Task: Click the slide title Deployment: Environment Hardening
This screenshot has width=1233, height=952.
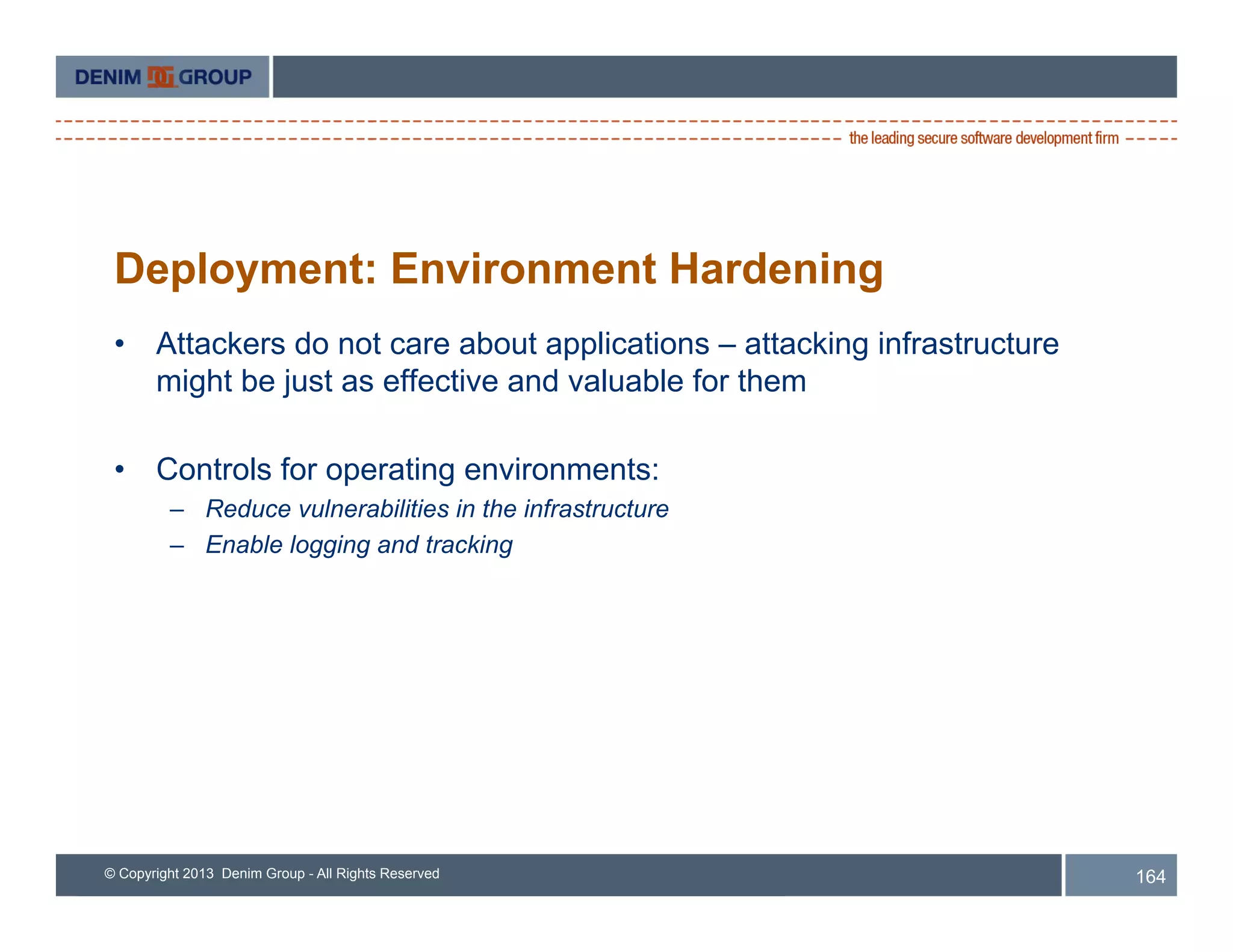Action: tap(498, 268)
